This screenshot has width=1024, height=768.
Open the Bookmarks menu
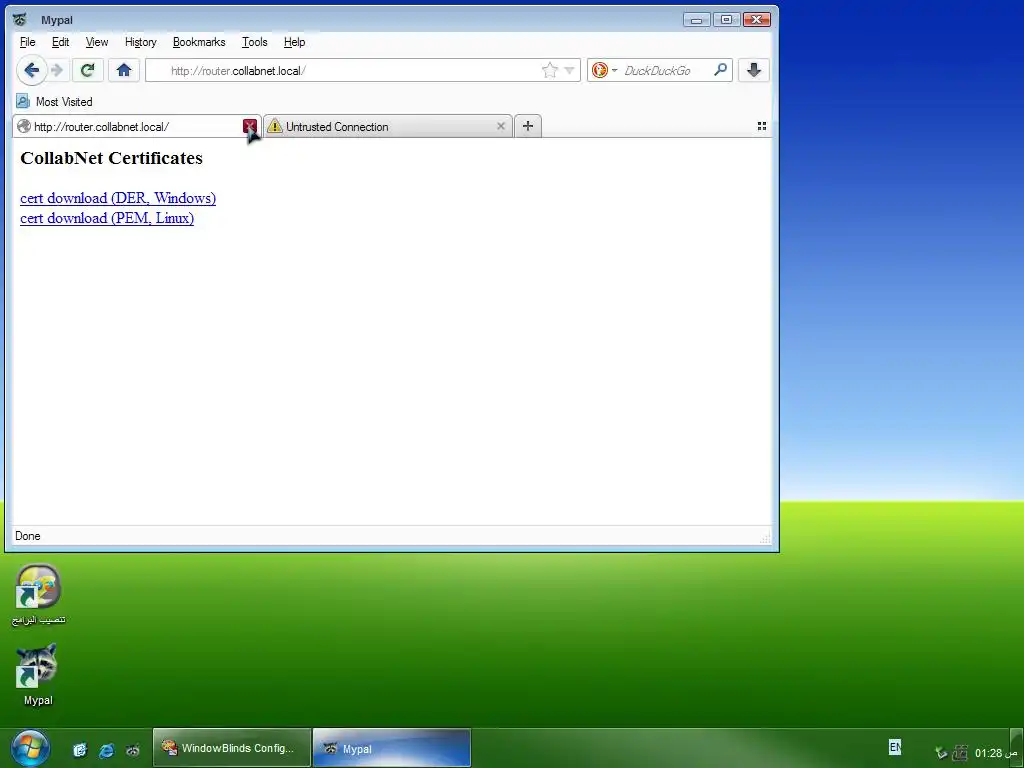[x=199, y=42]
